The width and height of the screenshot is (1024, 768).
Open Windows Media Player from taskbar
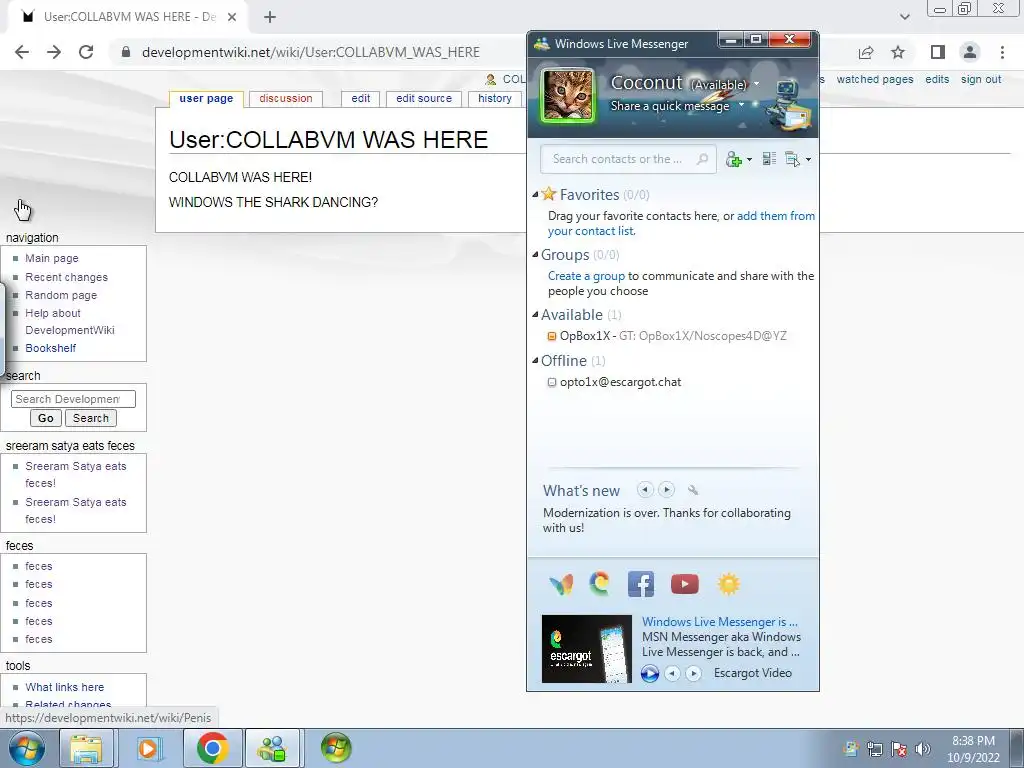(x=149, y=748)
